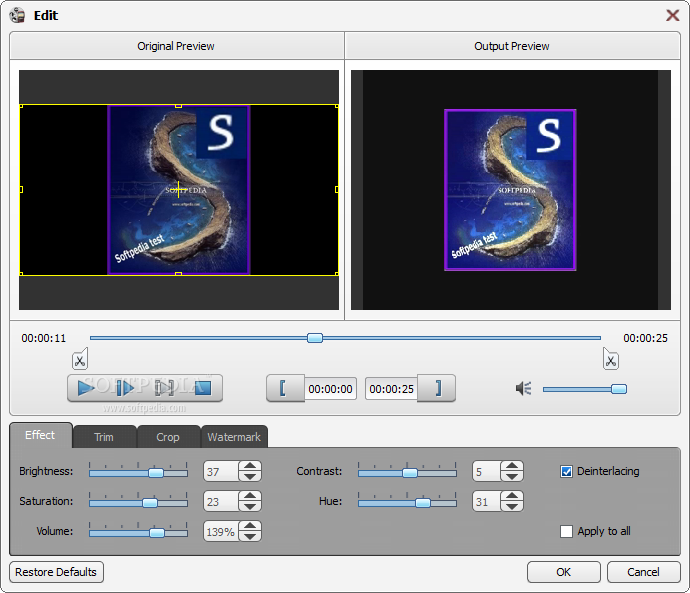Click the left scissors trim start marker
This screenshot has width=690, height=593.
click(x=80, y=359)
